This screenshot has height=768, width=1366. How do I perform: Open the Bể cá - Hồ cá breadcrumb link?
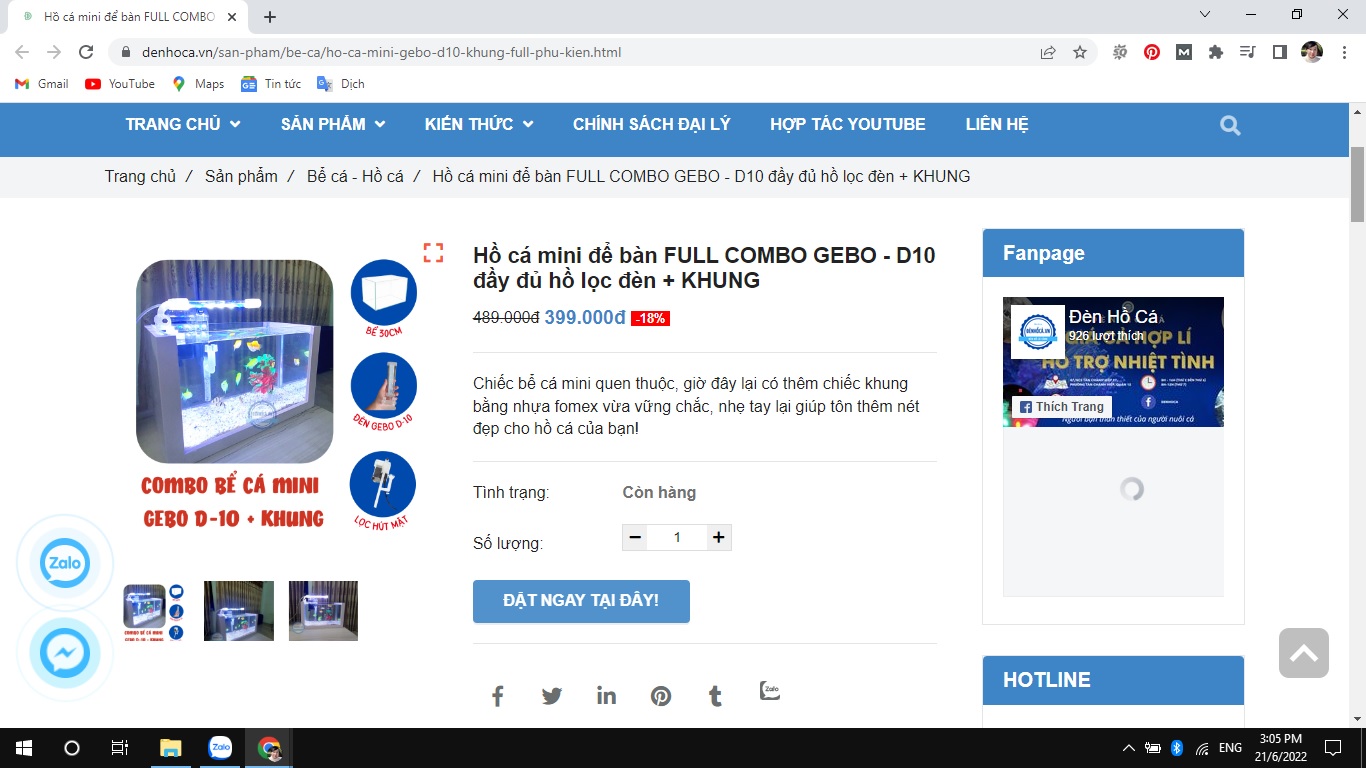[x=355, y=176]
